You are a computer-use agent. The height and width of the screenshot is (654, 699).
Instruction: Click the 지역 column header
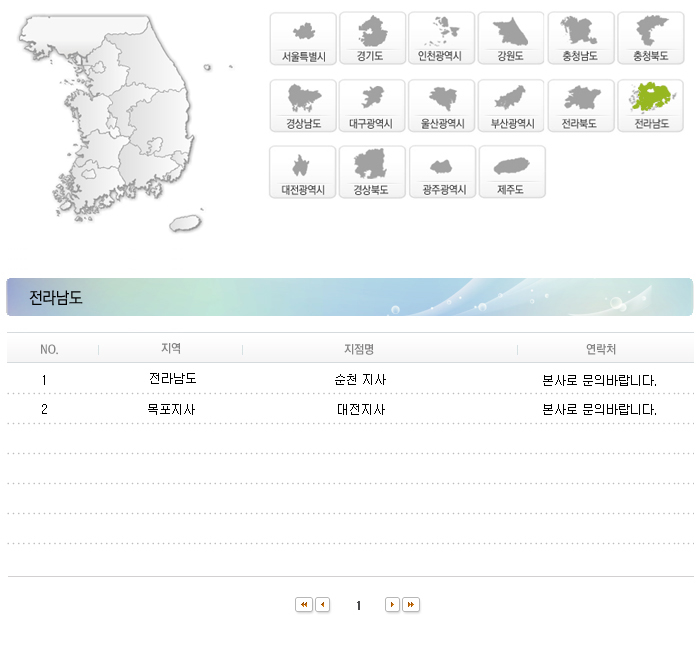171,348
